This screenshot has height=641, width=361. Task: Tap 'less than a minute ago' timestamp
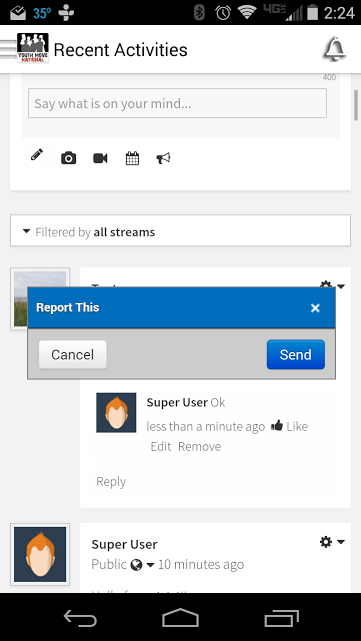[206, 426]
